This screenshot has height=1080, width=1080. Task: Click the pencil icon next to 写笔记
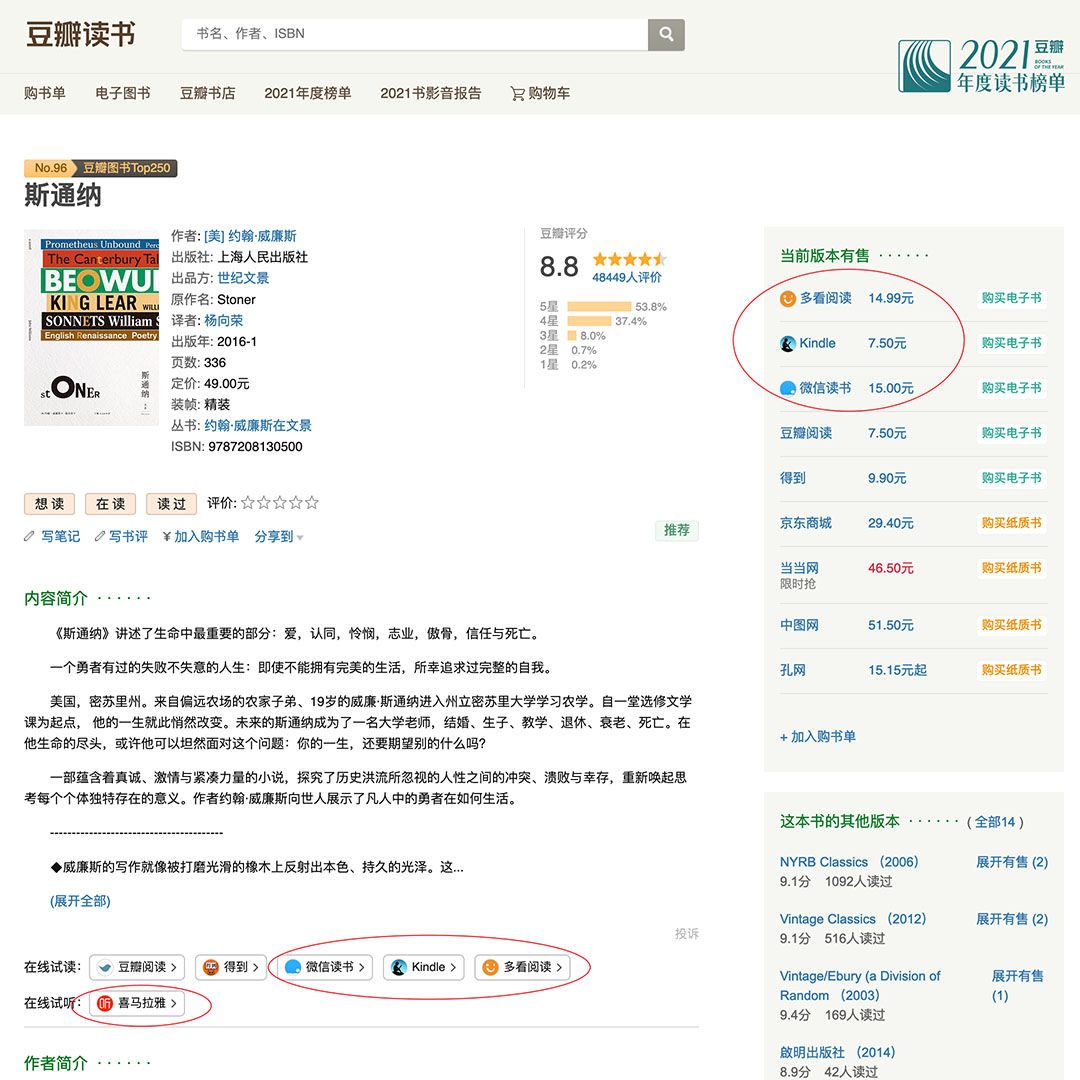29,536
